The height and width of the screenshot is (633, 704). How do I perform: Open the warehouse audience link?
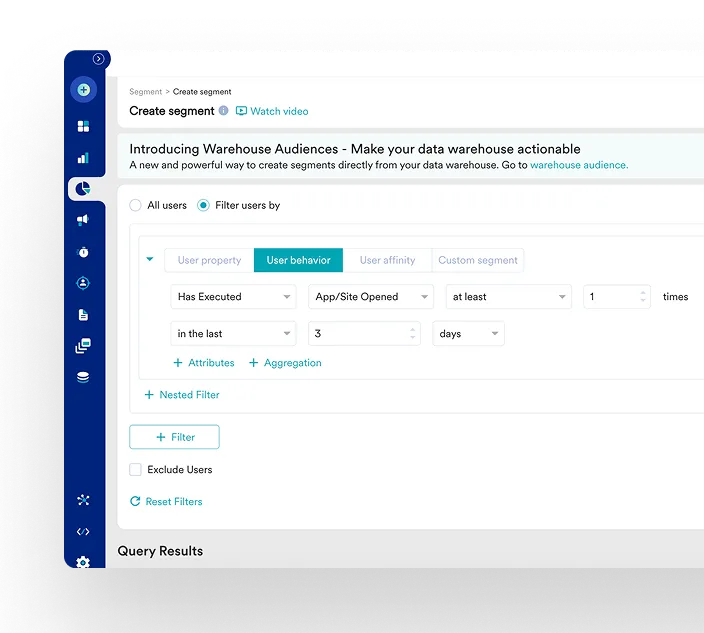579,165
